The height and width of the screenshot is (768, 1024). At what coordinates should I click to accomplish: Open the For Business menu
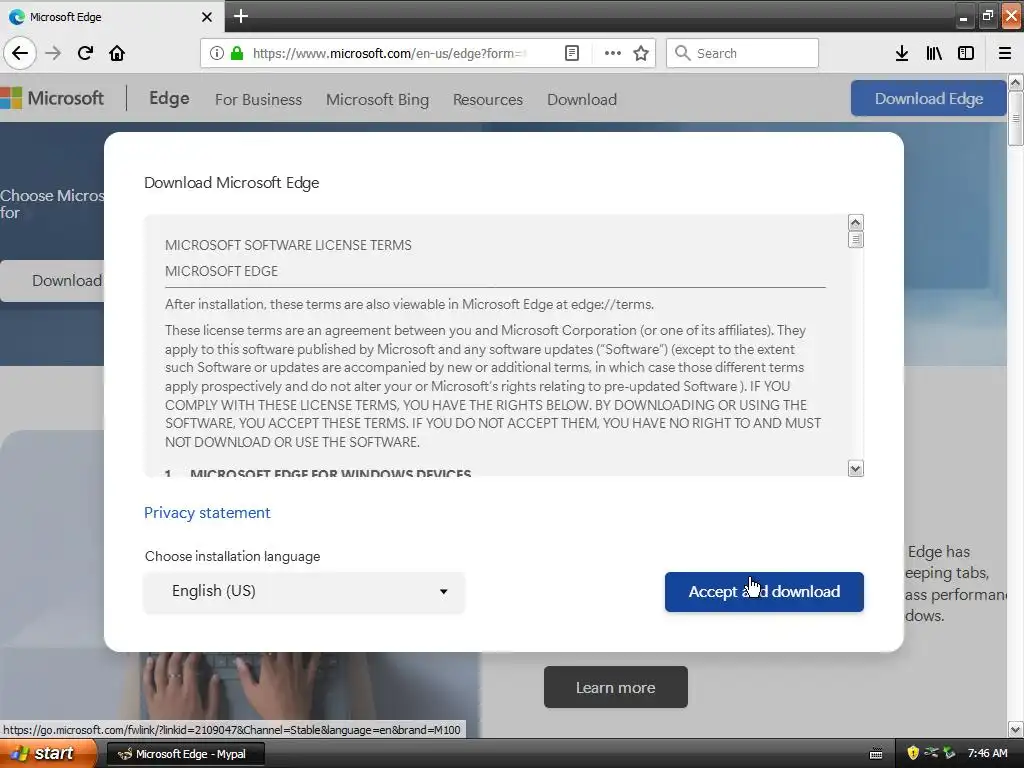259,99
